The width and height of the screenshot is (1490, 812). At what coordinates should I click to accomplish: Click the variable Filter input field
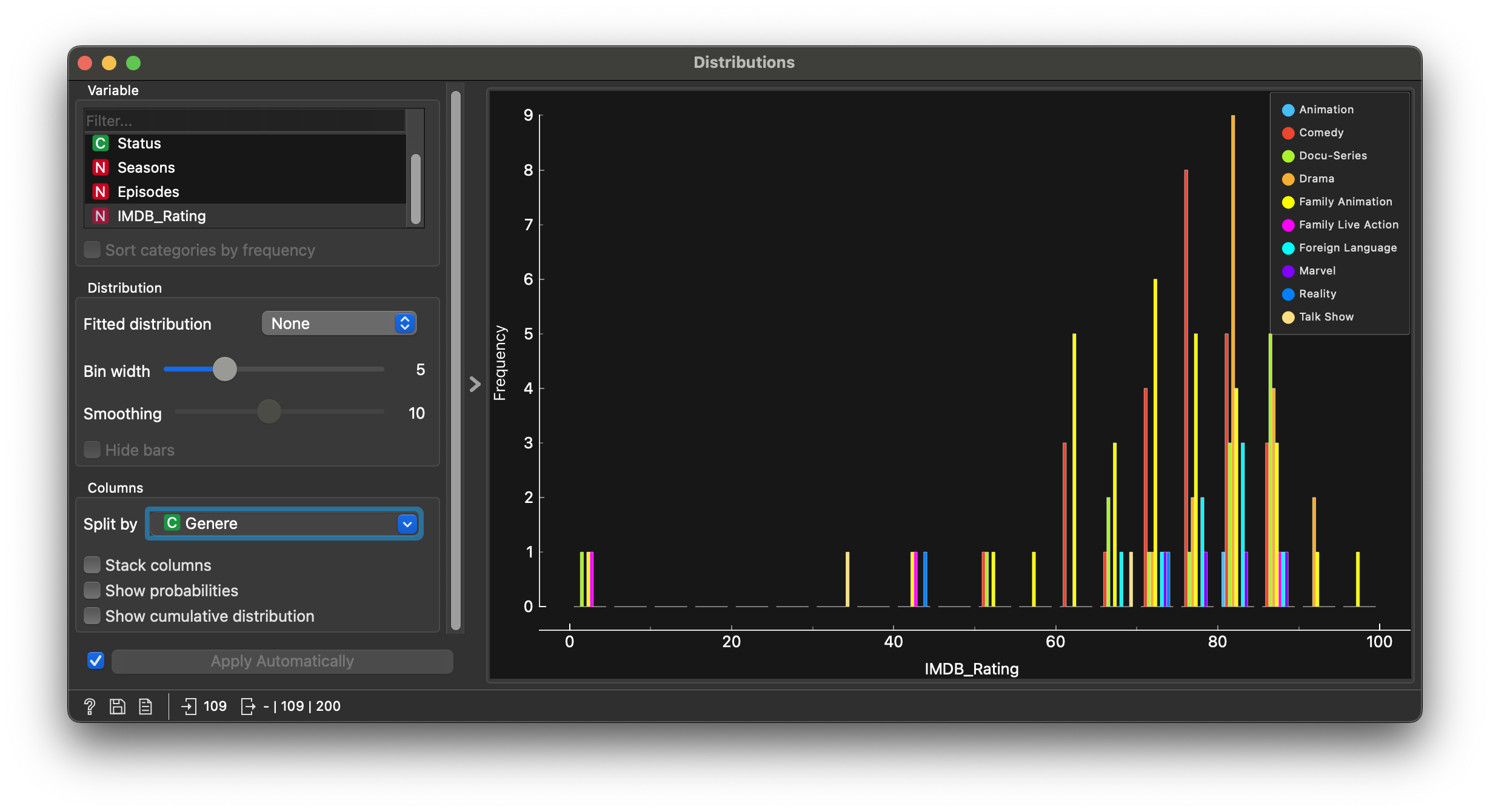(245, 121)
